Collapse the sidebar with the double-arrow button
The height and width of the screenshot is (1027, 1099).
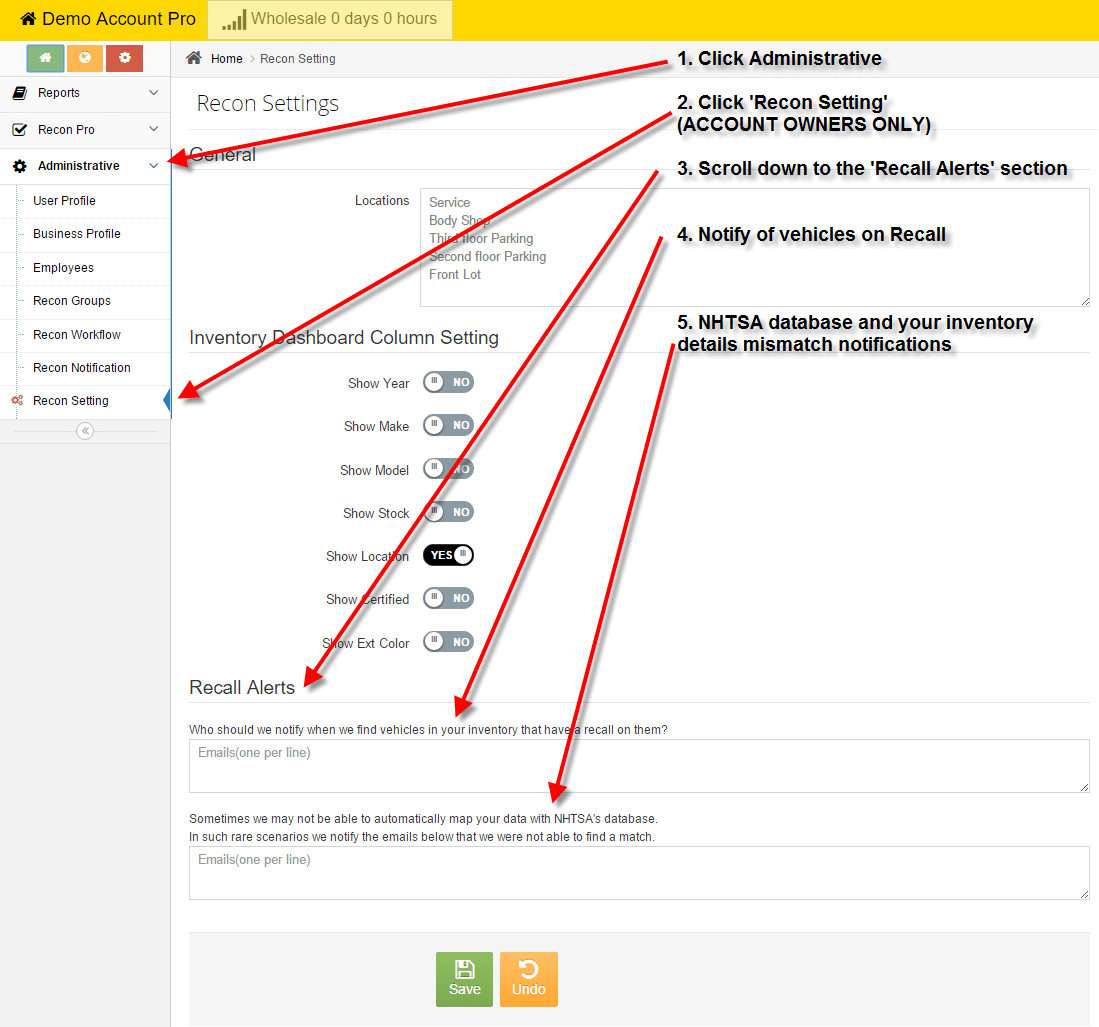coord(85,430)
